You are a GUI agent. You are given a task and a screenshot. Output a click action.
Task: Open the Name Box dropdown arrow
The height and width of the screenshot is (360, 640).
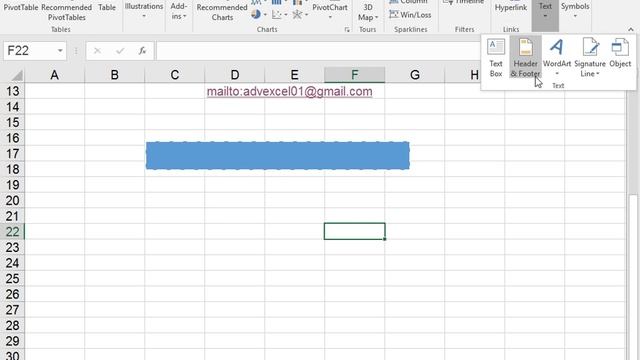60,51
